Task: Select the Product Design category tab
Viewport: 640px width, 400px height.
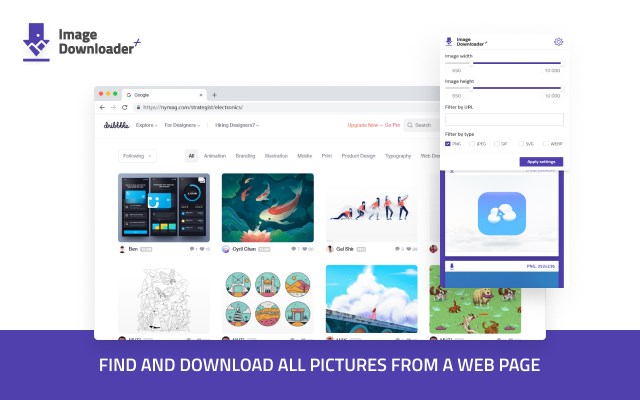Action: pyautogui.click(x=358, y=156)
